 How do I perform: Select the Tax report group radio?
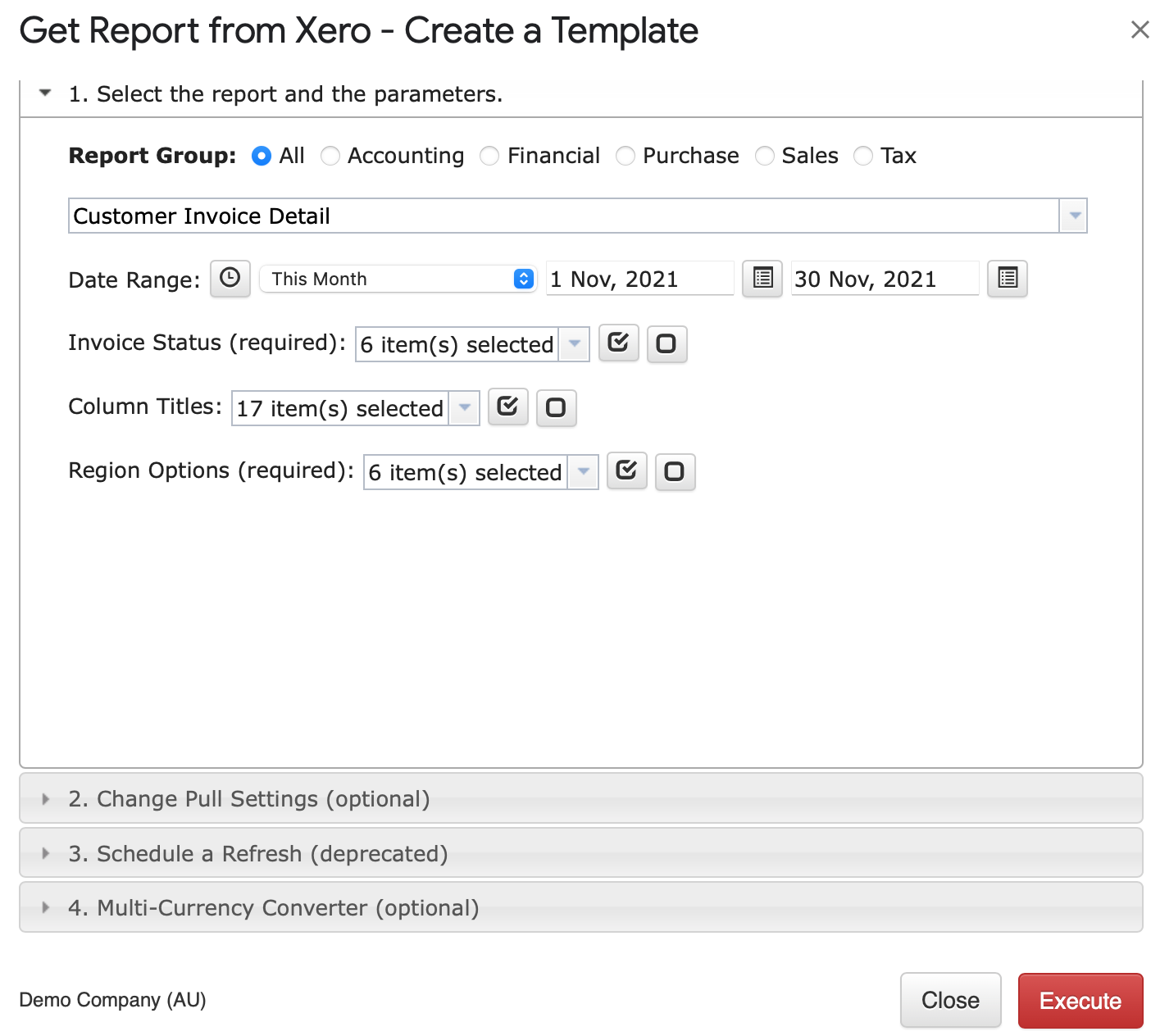863,156
